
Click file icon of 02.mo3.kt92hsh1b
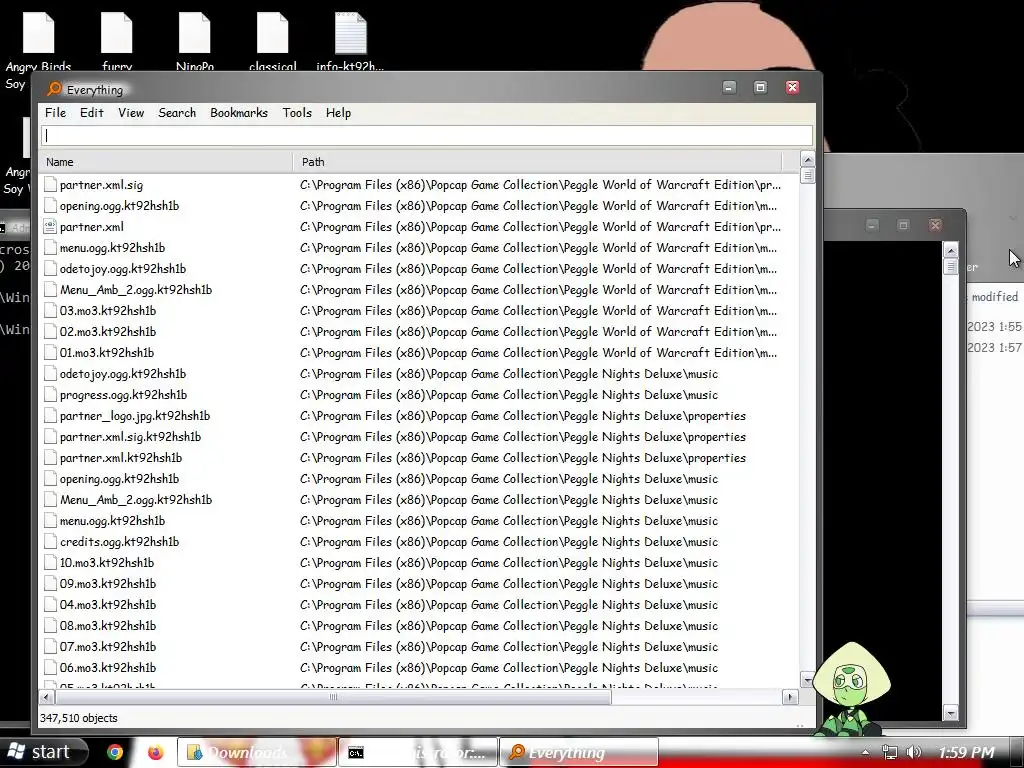coord(50,332)
